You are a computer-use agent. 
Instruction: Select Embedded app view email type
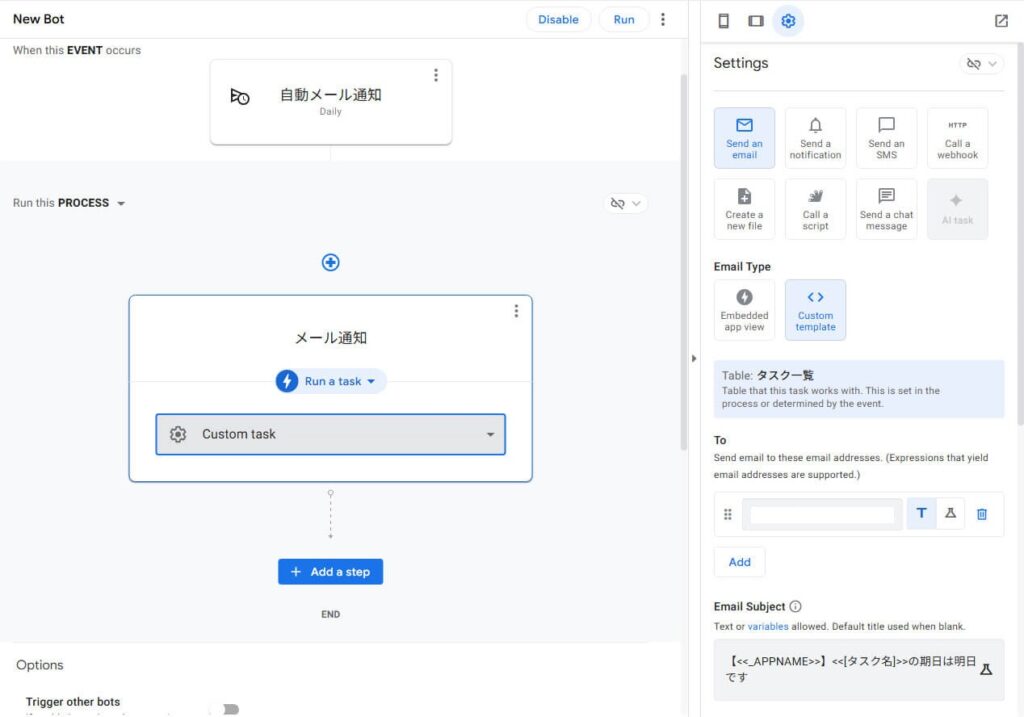pos(744,310)
